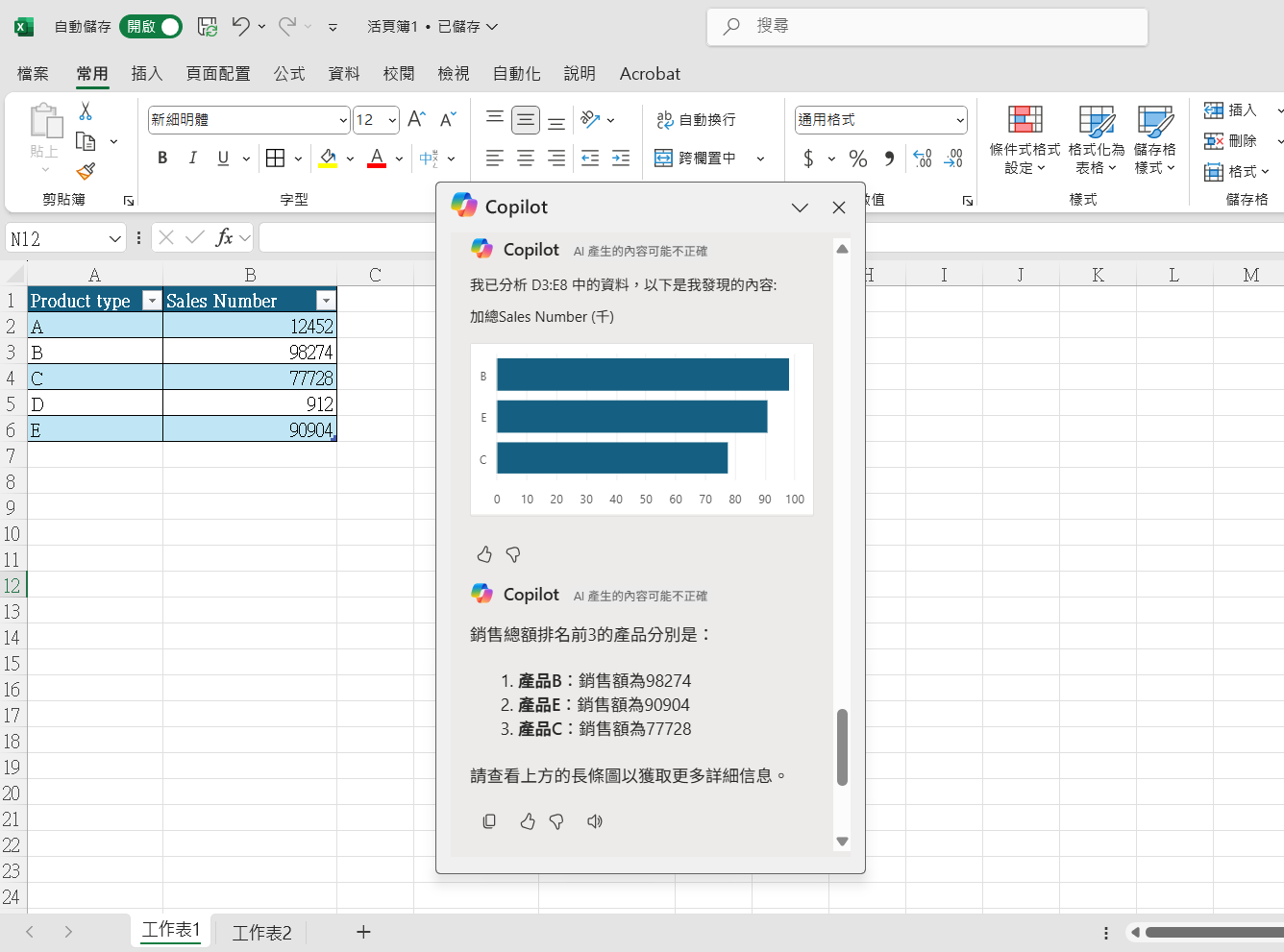Screen dimensions: 1284x952
Task: Apply percent style icon
Action: pyautogui.click(x=858, y=158)
